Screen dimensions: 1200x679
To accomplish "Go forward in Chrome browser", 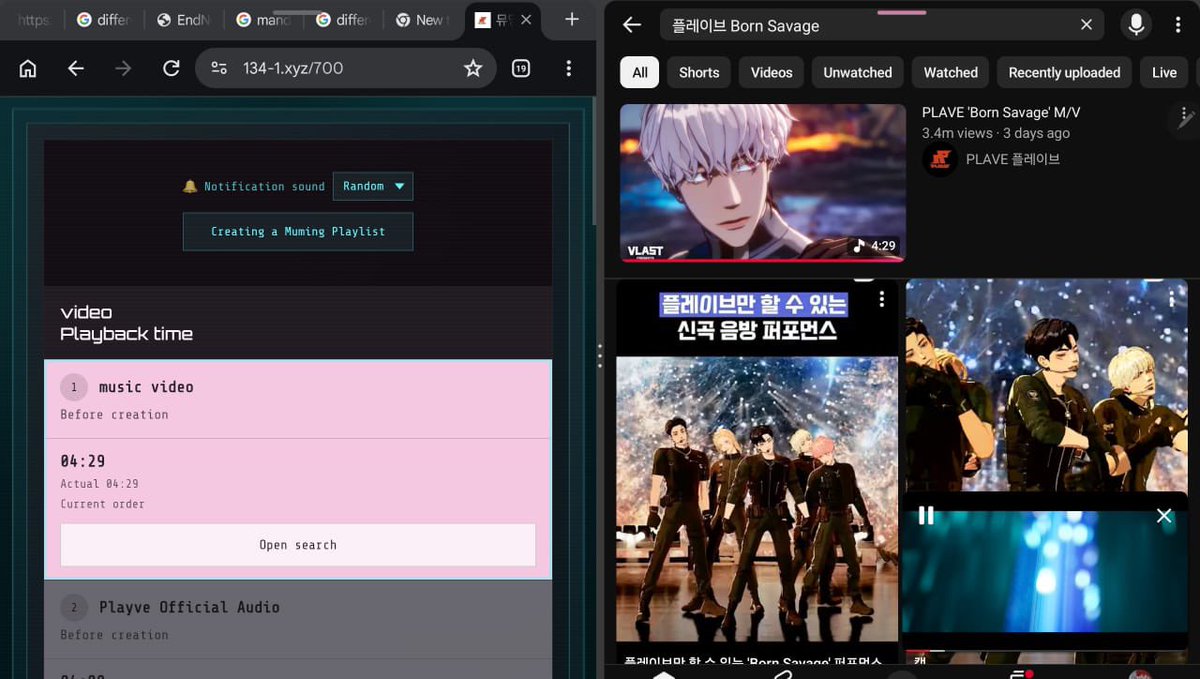I will [x=123, y=68].
